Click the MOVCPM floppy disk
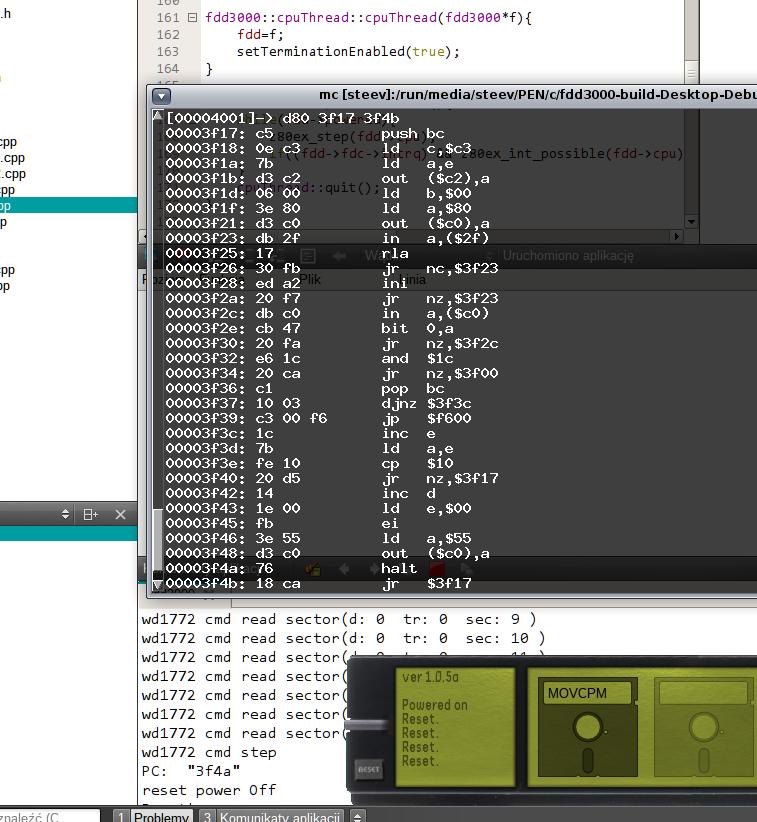757x822 pixels. point(588,726)
